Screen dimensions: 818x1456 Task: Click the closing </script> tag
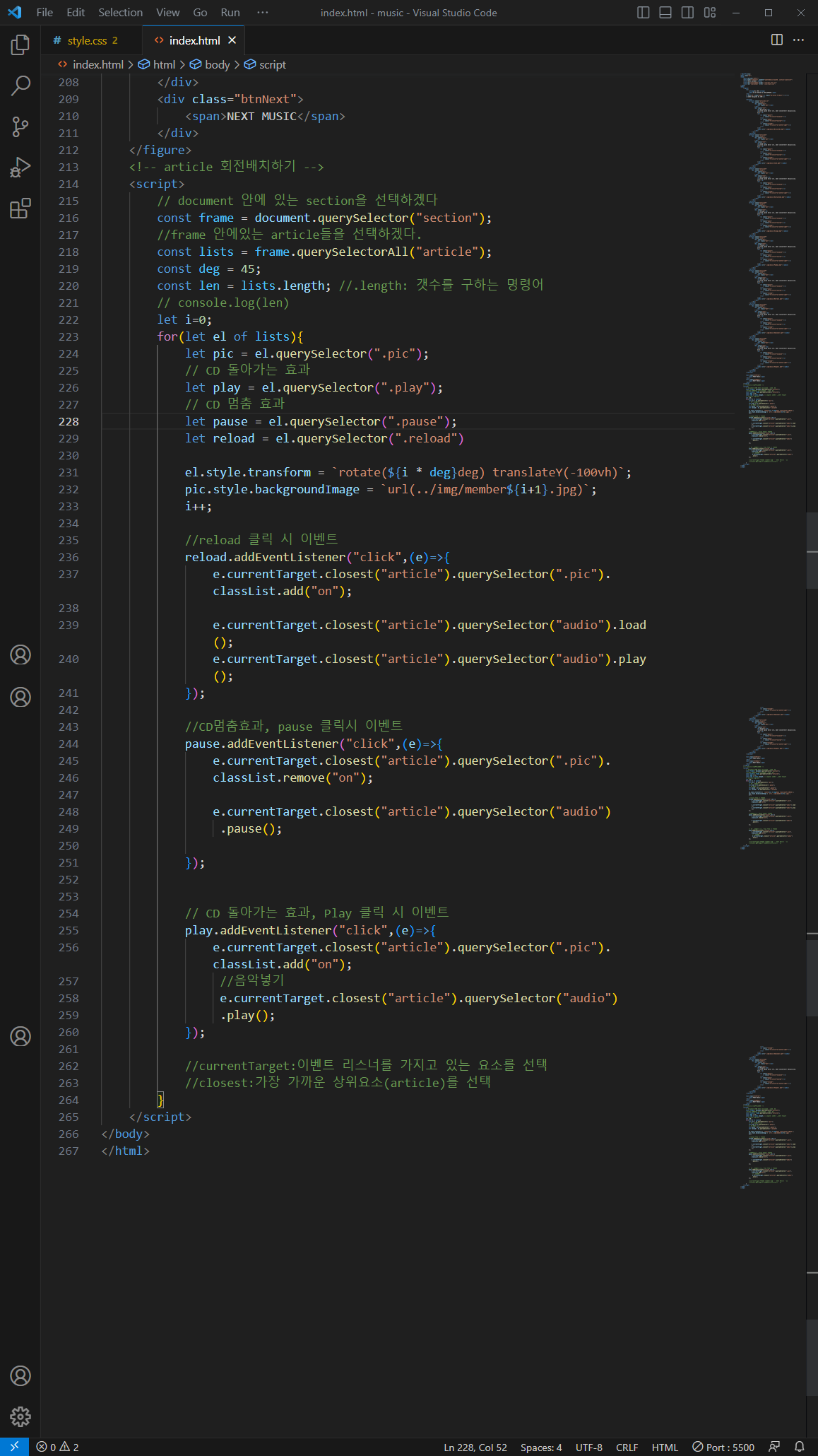pyautogui.click(x=160, y=1117)
